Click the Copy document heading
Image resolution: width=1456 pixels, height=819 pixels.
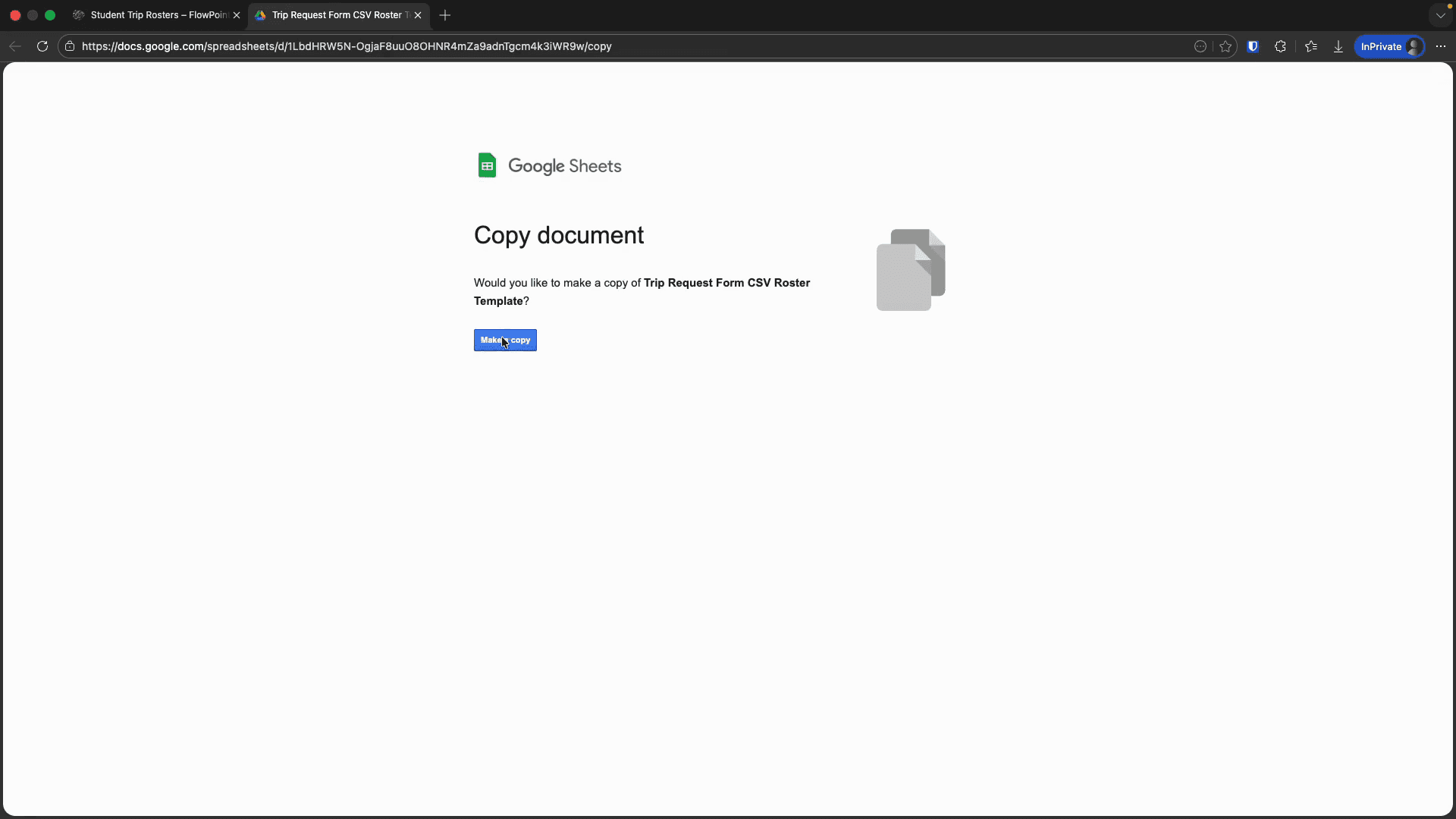559,235
